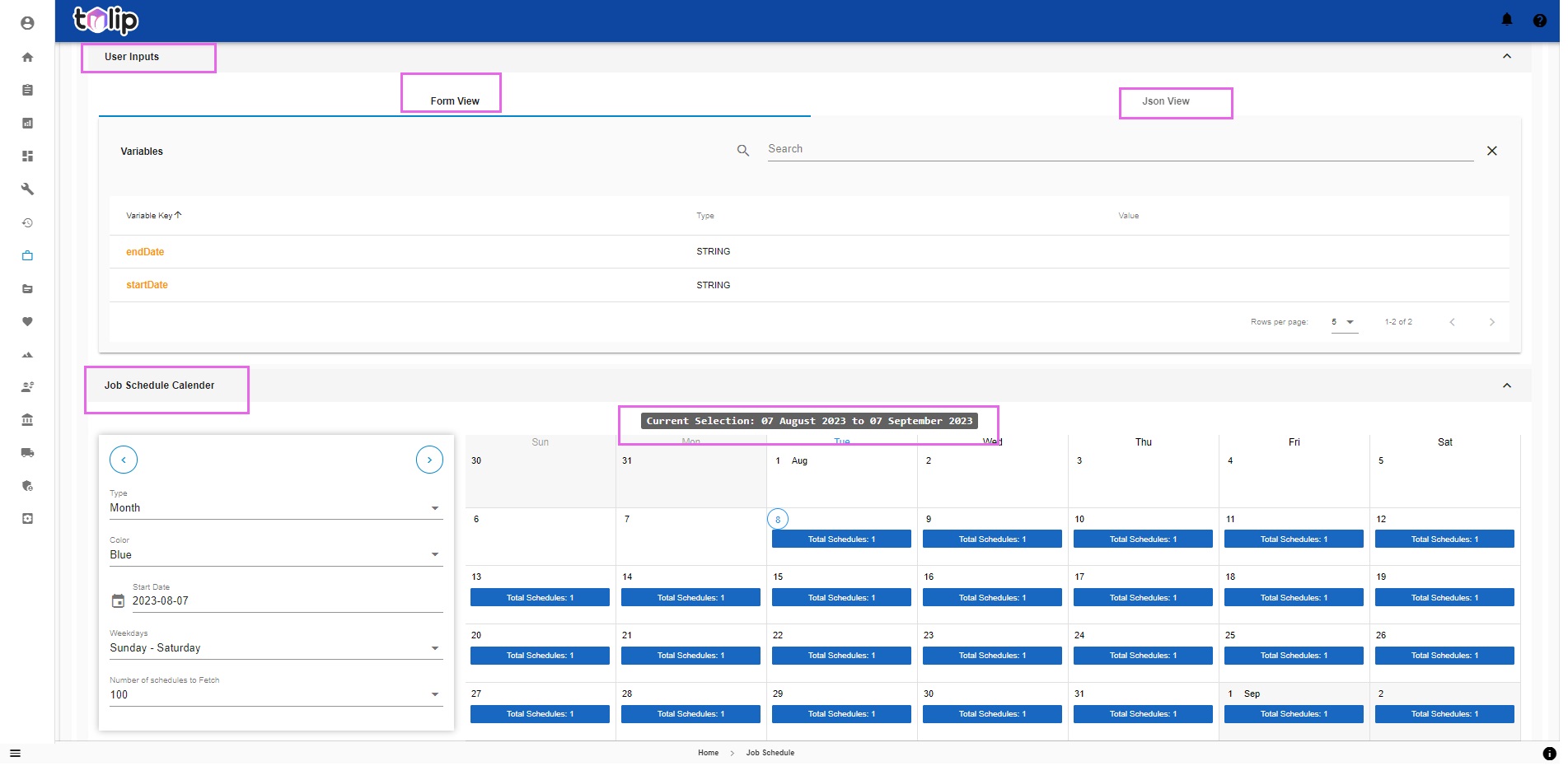The height and width of the screenshot is (766, 1568).
Task: Open the heart icon in sidebar
Action: point(27,321)
